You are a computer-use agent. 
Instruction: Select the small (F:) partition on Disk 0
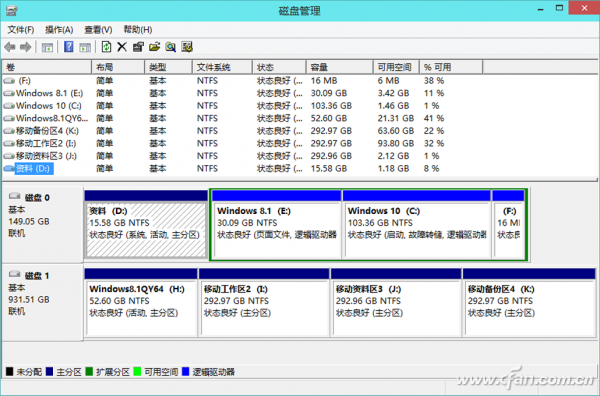(x=509, y=225)
